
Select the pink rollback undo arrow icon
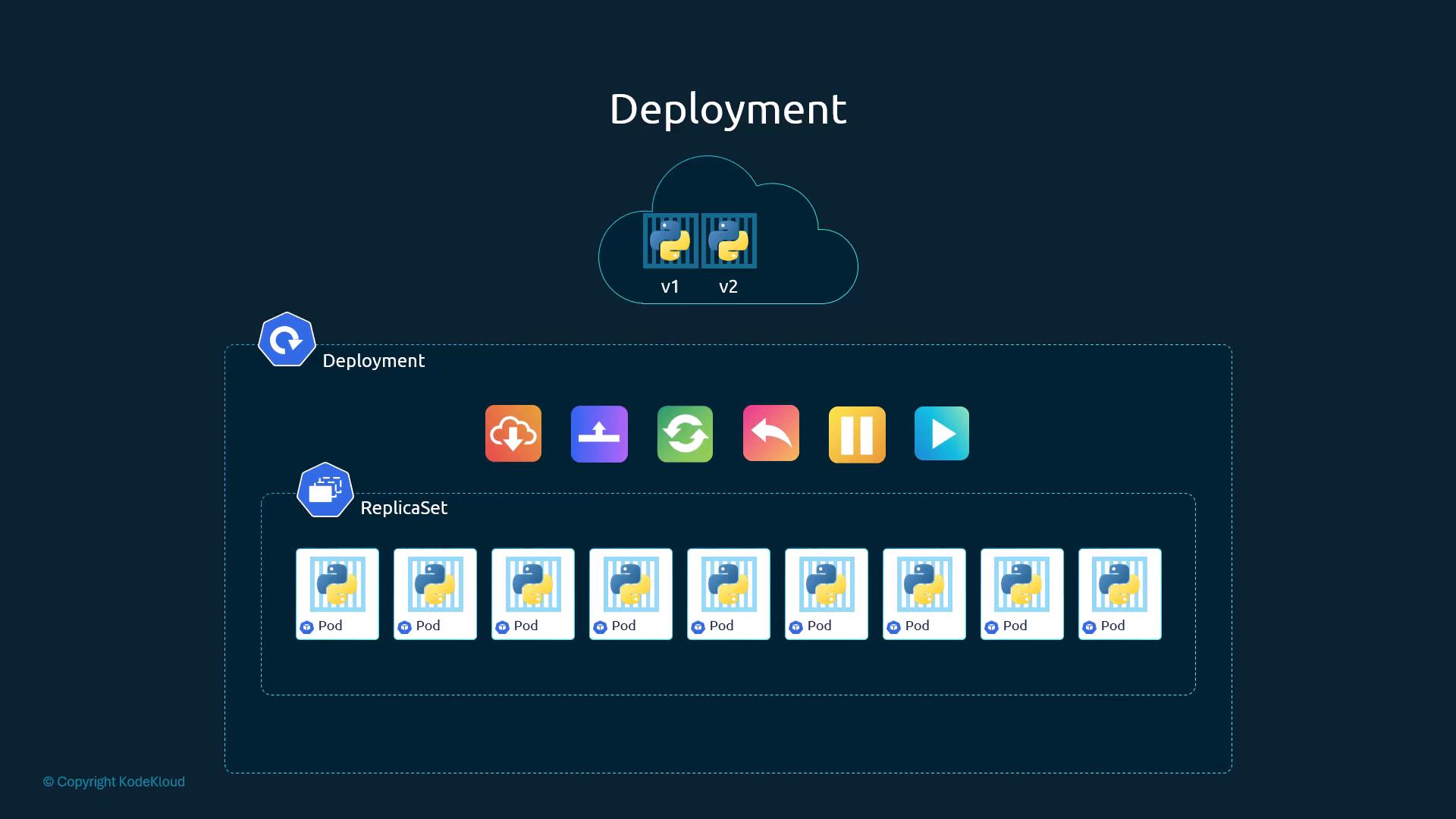click(771, 434)
